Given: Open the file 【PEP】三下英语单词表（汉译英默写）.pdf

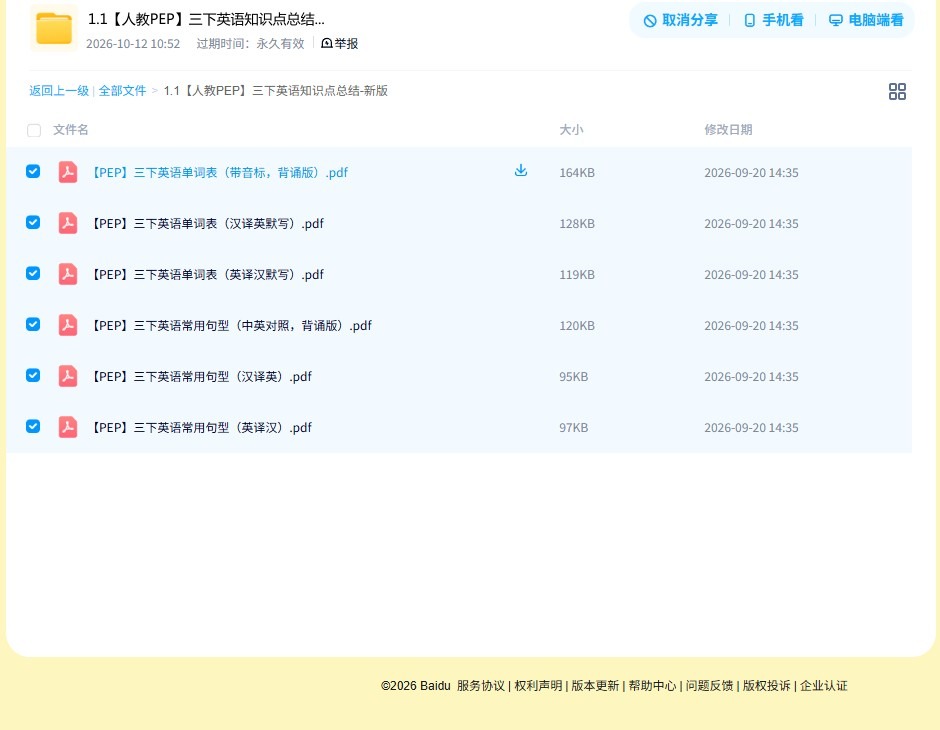Looking at the screenshot, I should pyautogui.click(x=207, y=224).
